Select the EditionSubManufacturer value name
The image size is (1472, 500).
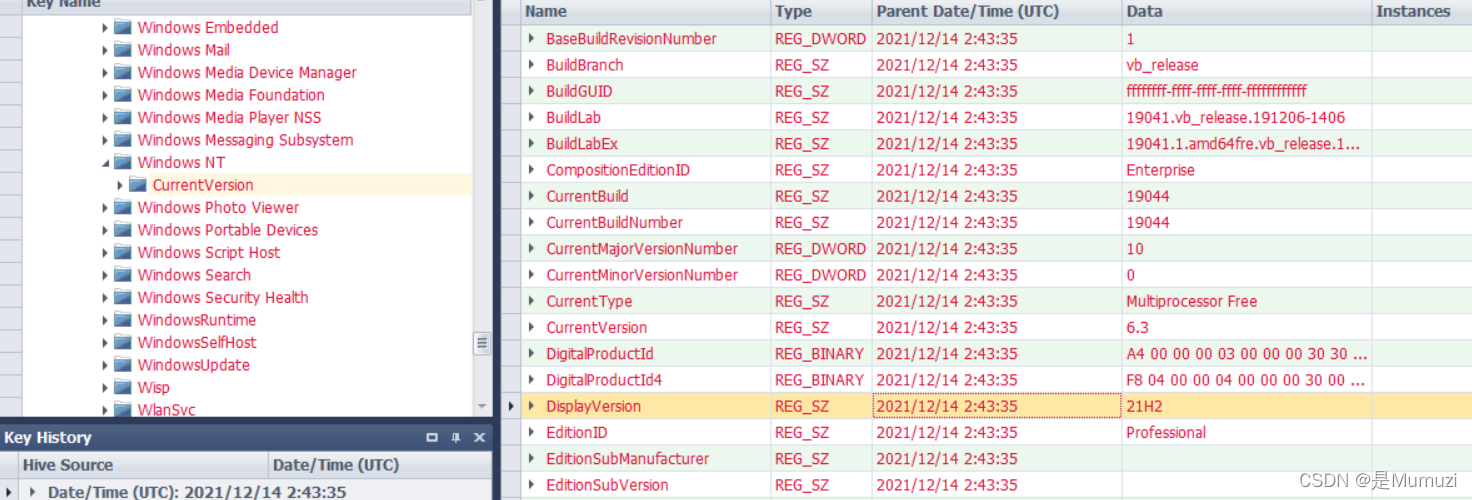[627, 458]
